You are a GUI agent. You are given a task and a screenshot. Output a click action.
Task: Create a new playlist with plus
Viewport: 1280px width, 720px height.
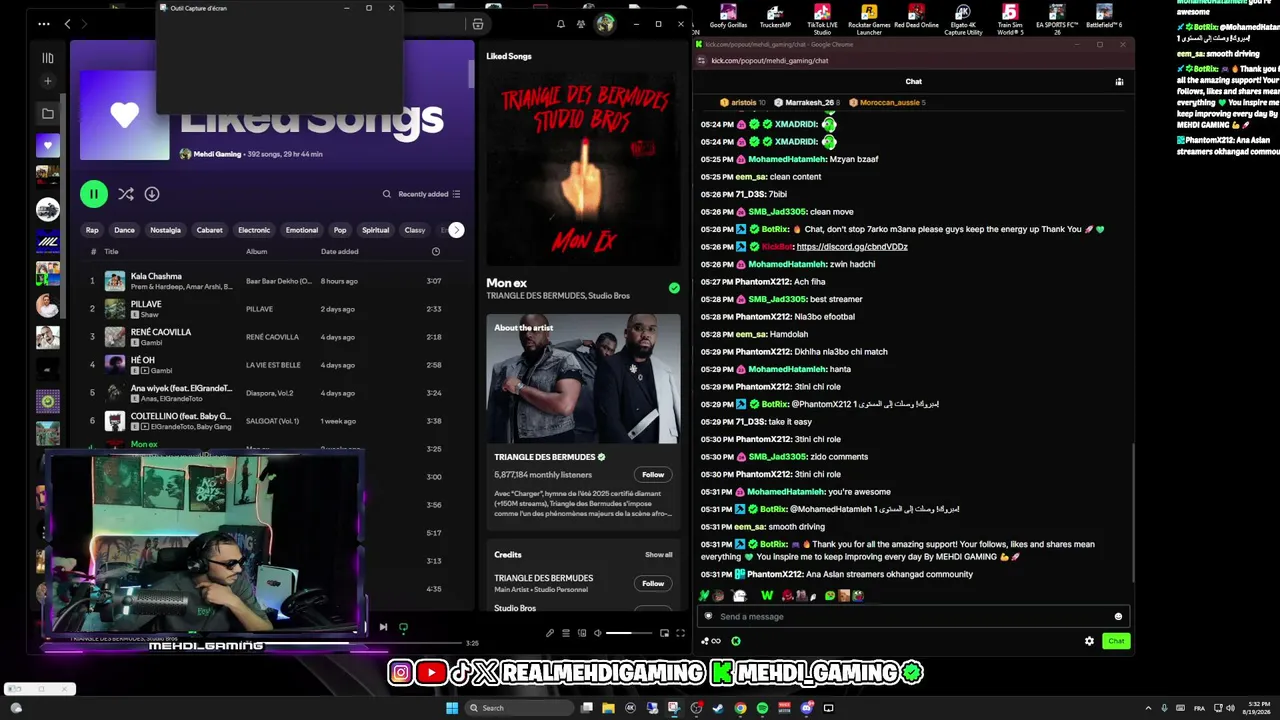(47, 81)
